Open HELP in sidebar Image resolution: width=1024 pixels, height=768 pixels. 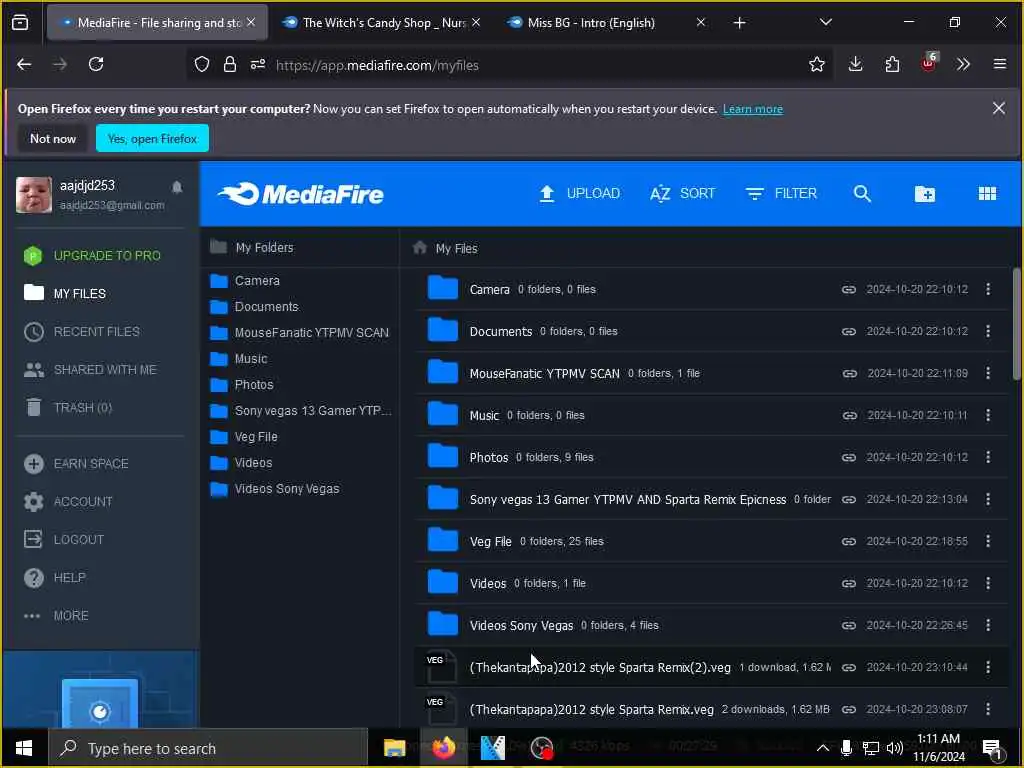click(x=55, y=578)
